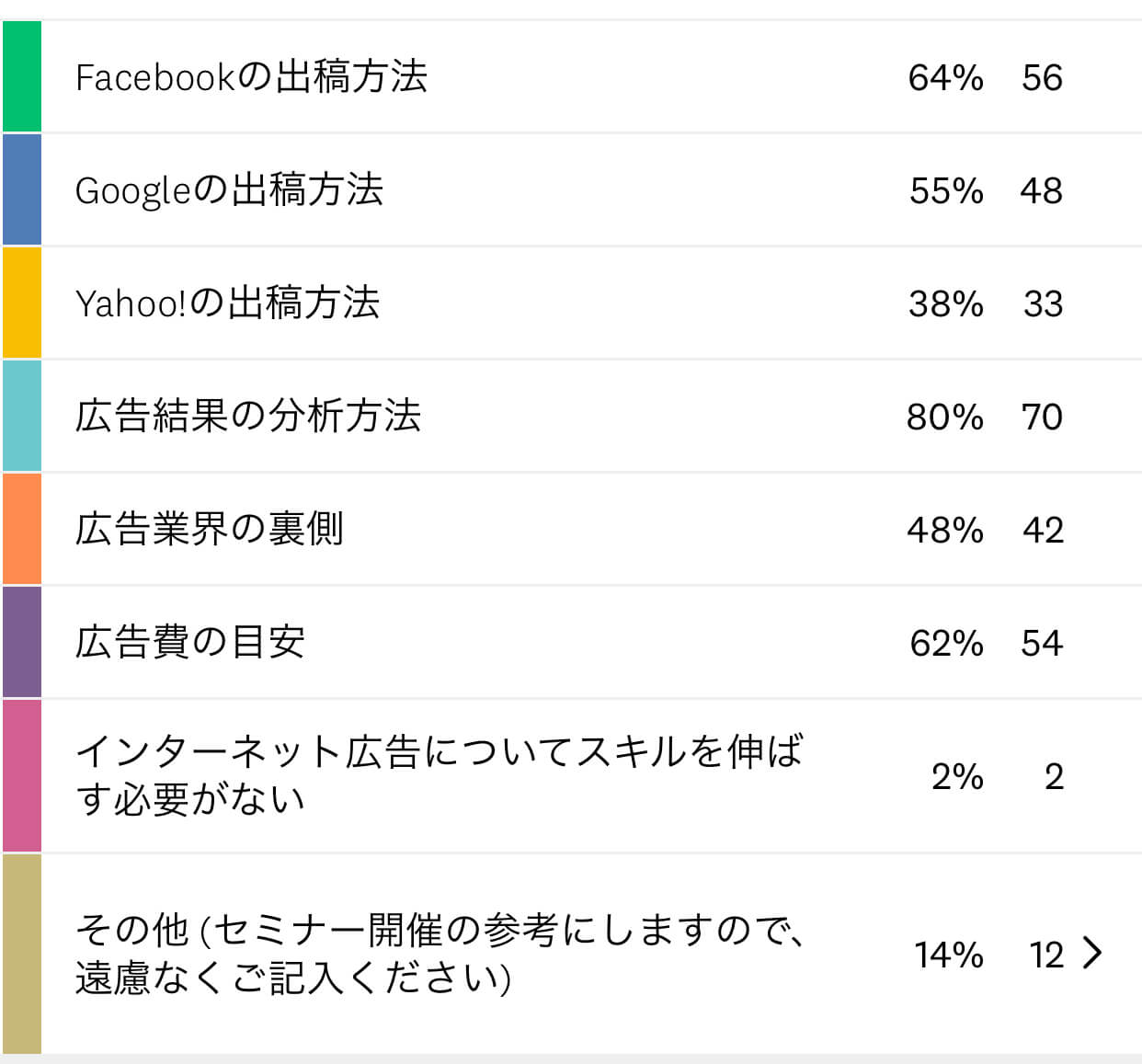The height and width of the screenshot is (1064, 1142).
Task: Select the yellow Yahoo! color swatch
Action: pos(22,303)
